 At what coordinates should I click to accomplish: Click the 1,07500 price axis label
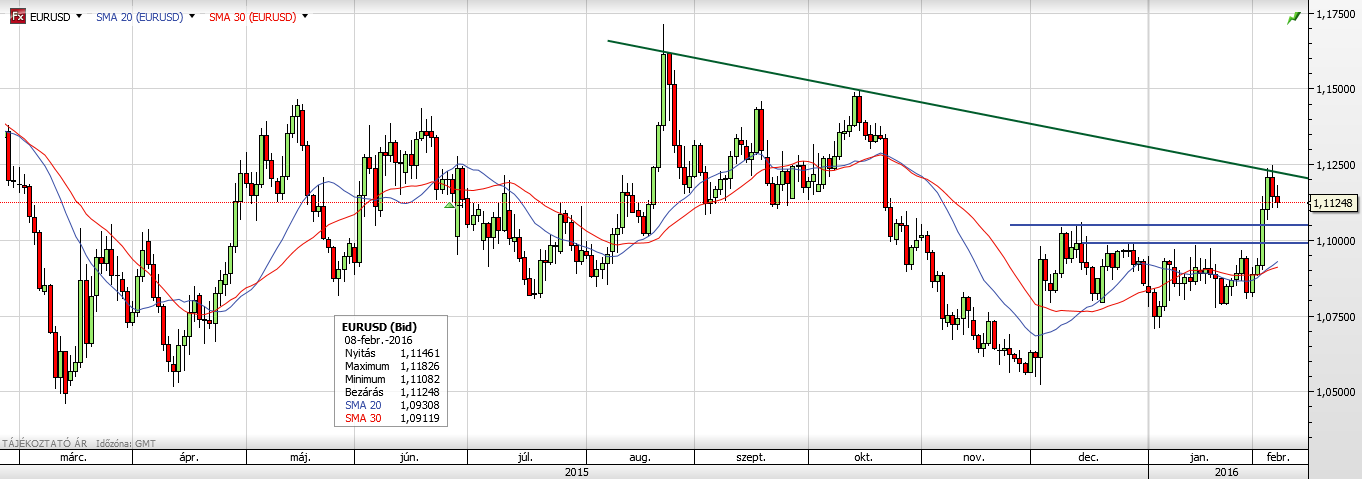[x=1336, y=317]
